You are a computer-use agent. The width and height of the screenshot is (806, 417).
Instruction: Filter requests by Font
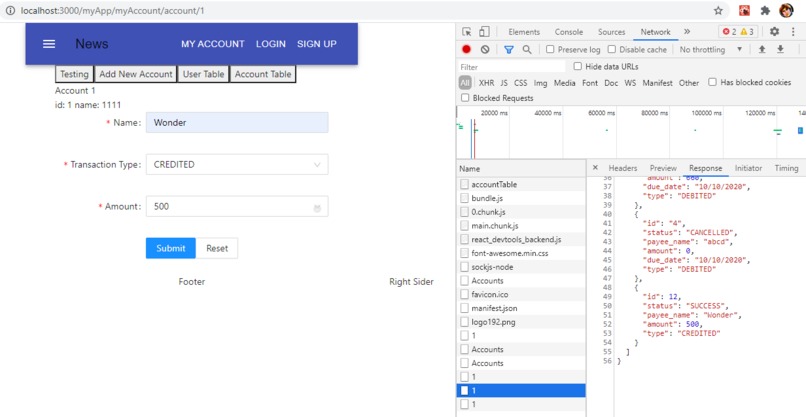click(590, 83)
